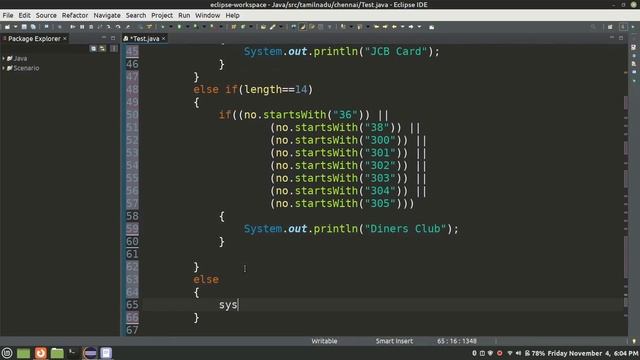640x360 pixels.
Task: Maximize the Package Explorer view
Action: [113, 38]
